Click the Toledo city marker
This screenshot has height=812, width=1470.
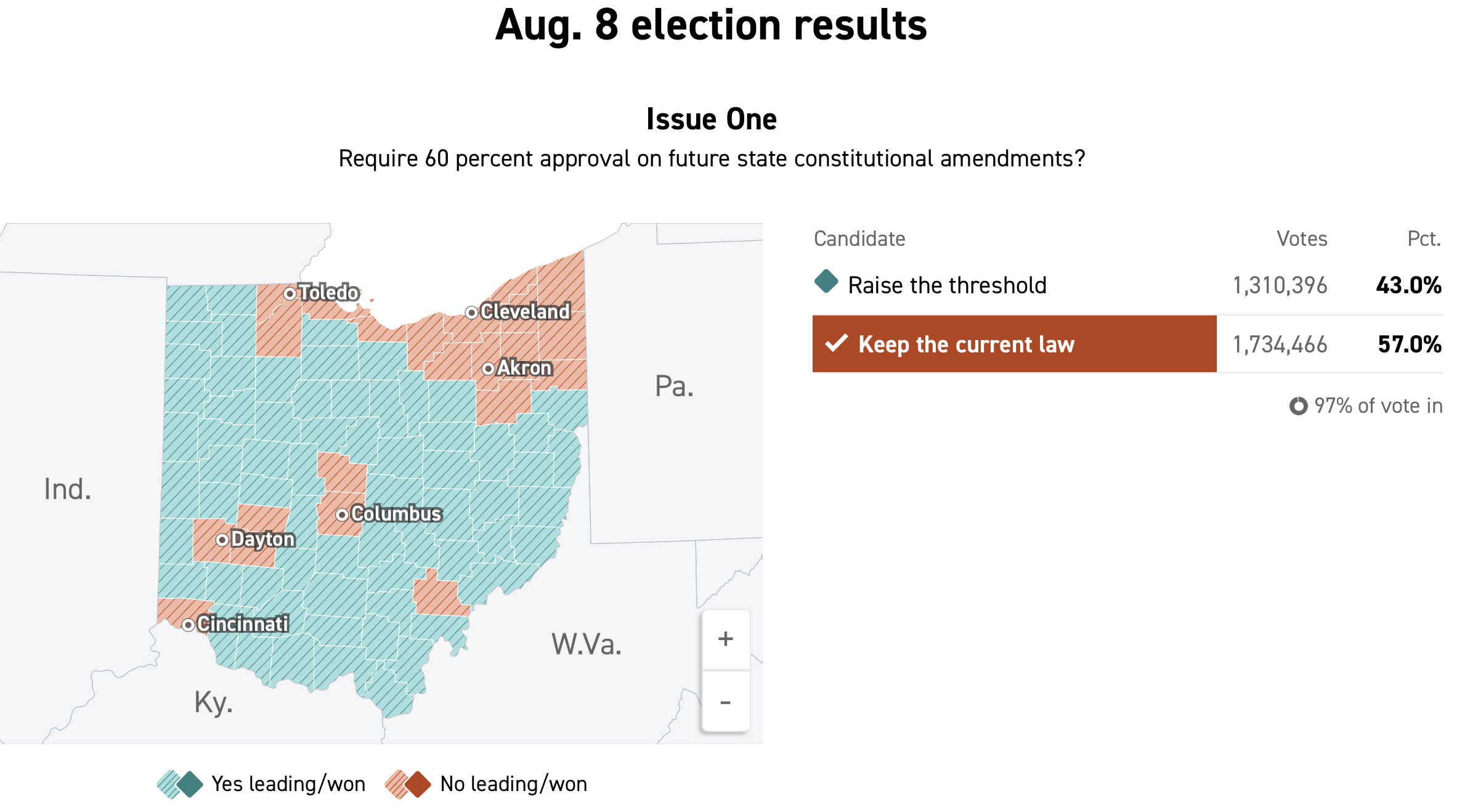(290, 294)
